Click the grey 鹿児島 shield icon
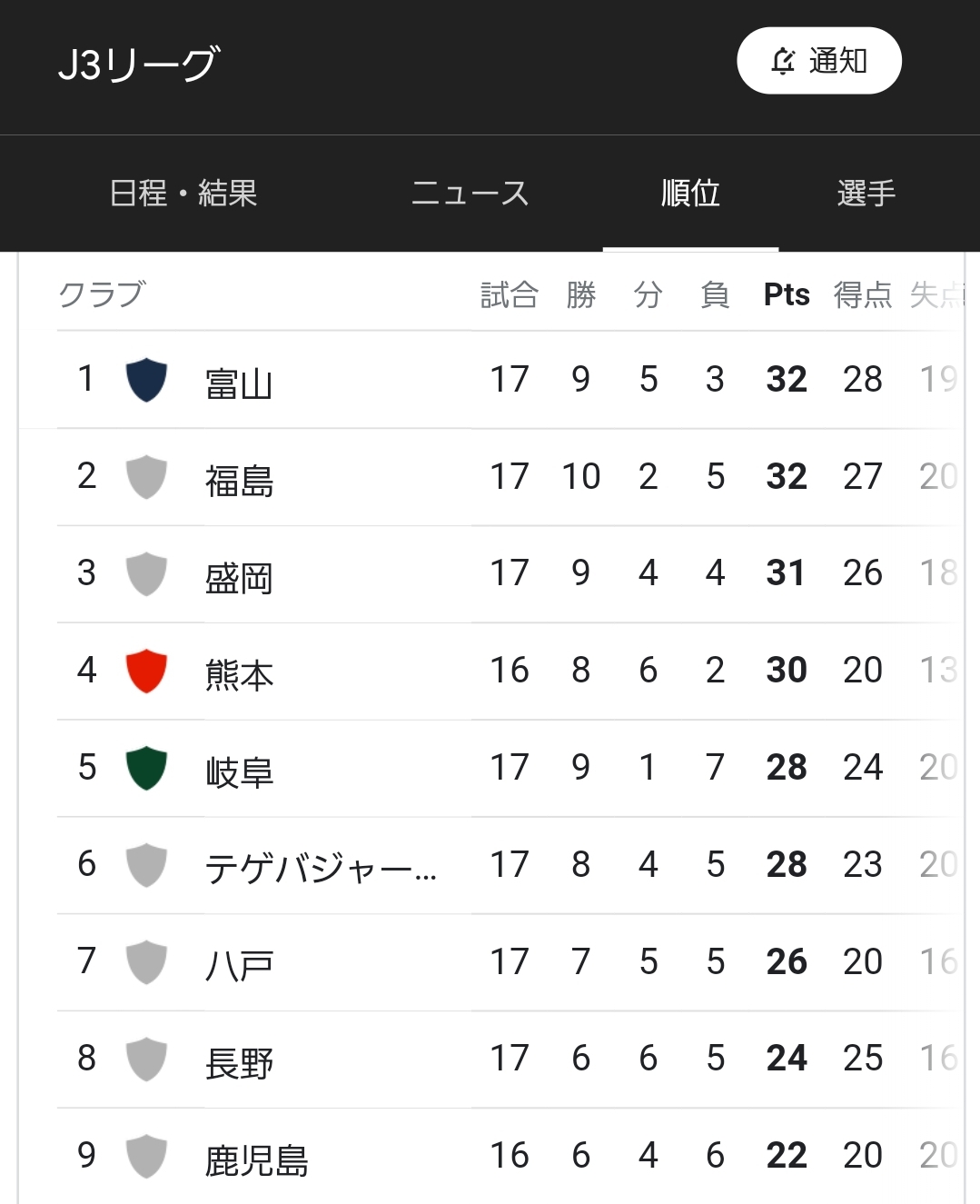The width and height of the screenshot is (980, 1204). pos(146,1158)
